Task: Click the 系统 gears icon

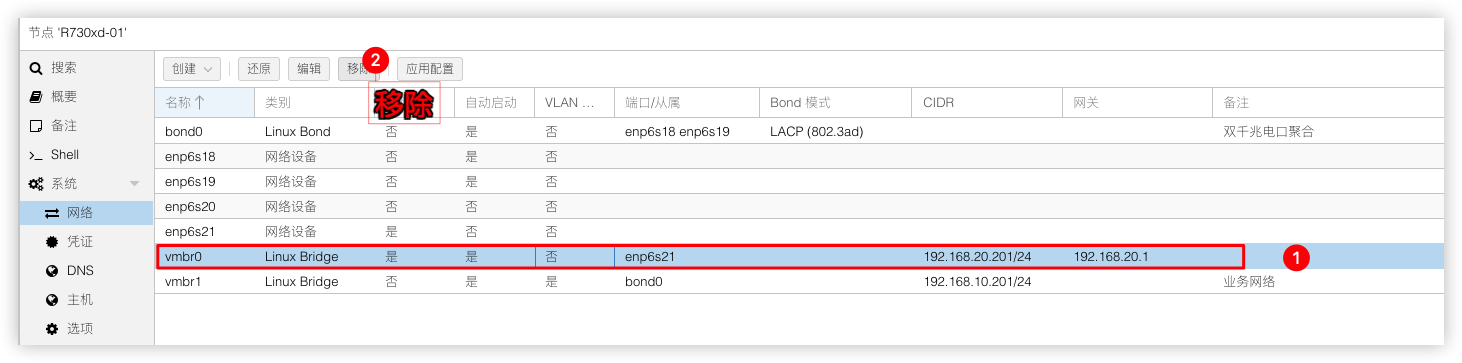Action: click(36, 184)
